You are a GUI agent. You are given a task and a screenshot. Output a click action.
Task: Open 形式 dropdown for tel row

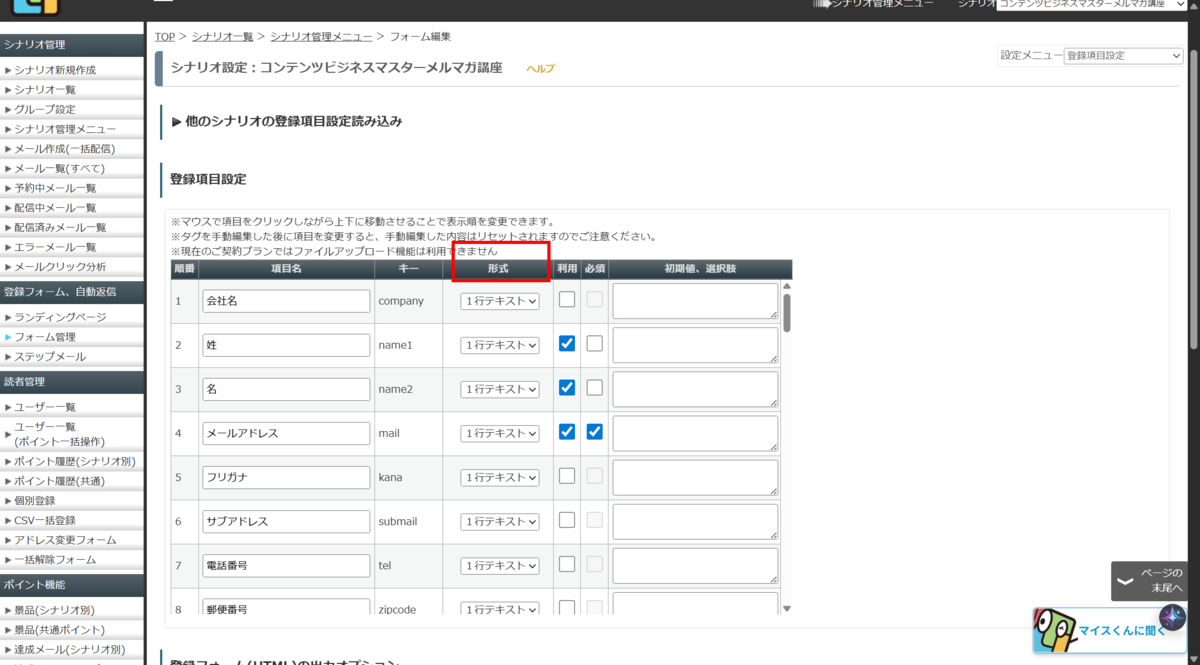500,565
